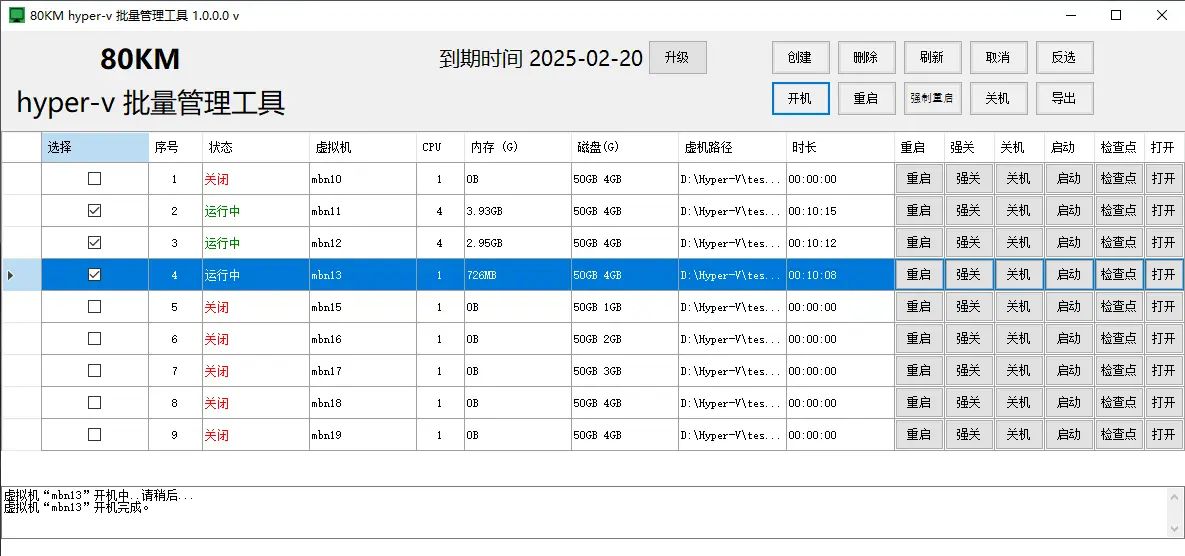Sort by the 内存 (G) column header
The width and height of the screenshot is (1185, 556).
point(518,147)
